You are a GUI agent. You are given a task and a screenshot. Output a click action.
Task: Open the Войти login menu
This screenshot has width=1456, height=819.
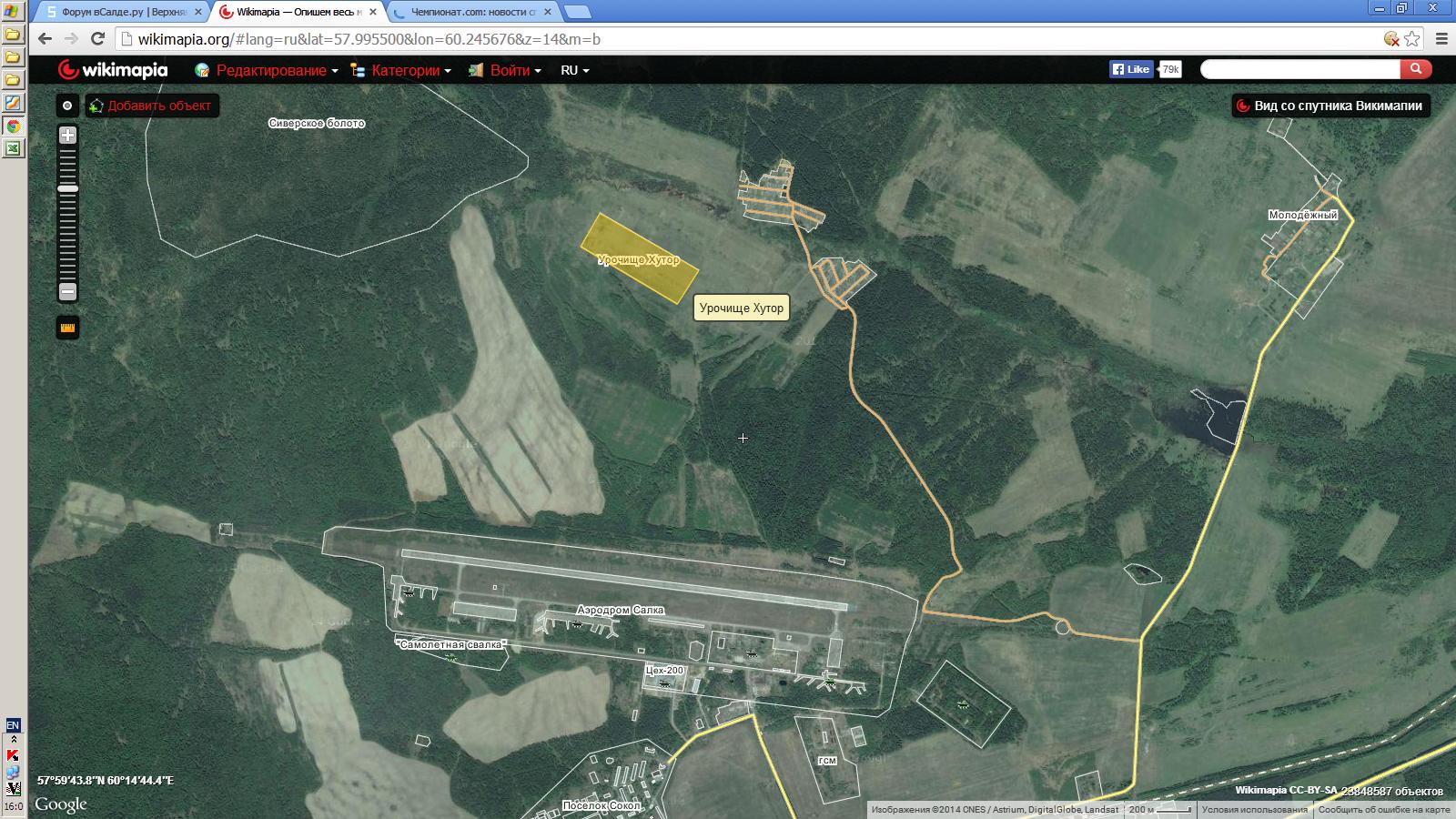coord(505,70)
